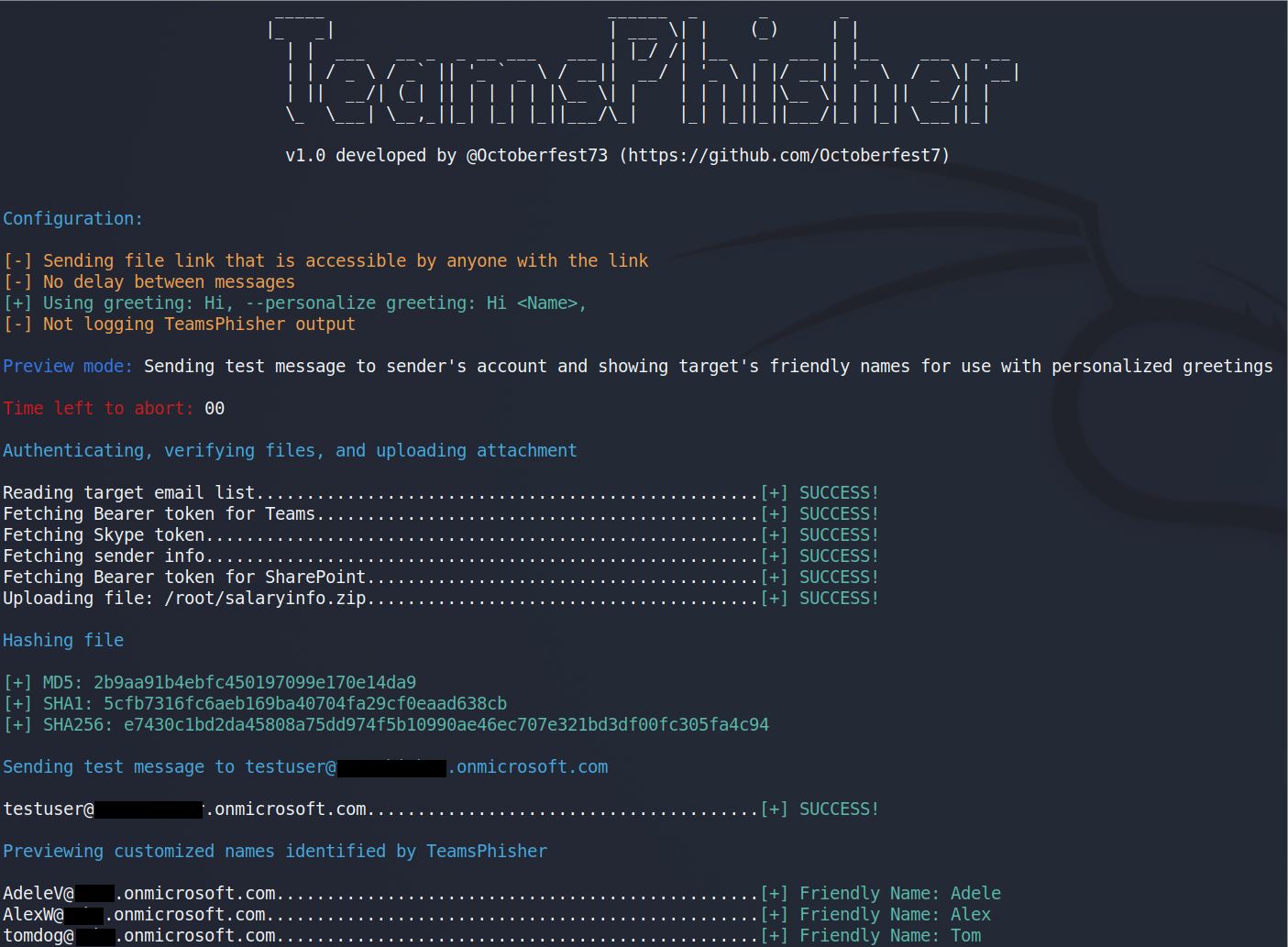Click the SHA1 hash value line
This screenshot has height=947, width=1288.
point(255,703)
